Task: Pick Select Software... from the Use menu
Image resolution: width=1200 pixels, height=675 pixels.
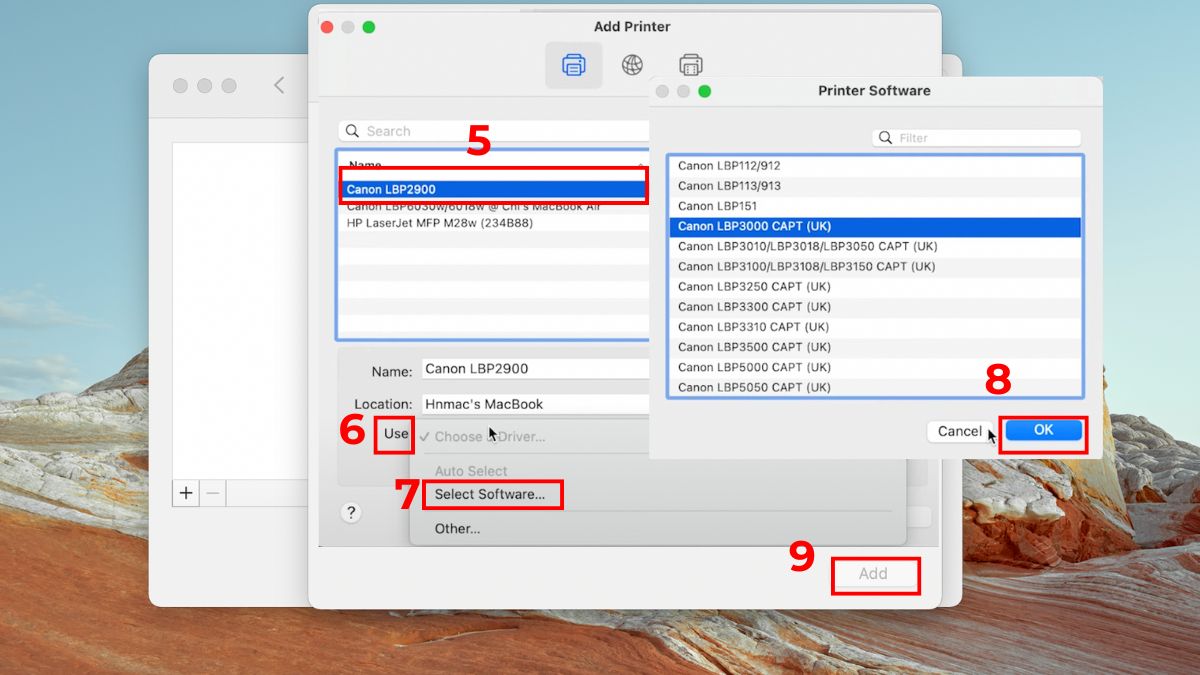Action: 490,494
